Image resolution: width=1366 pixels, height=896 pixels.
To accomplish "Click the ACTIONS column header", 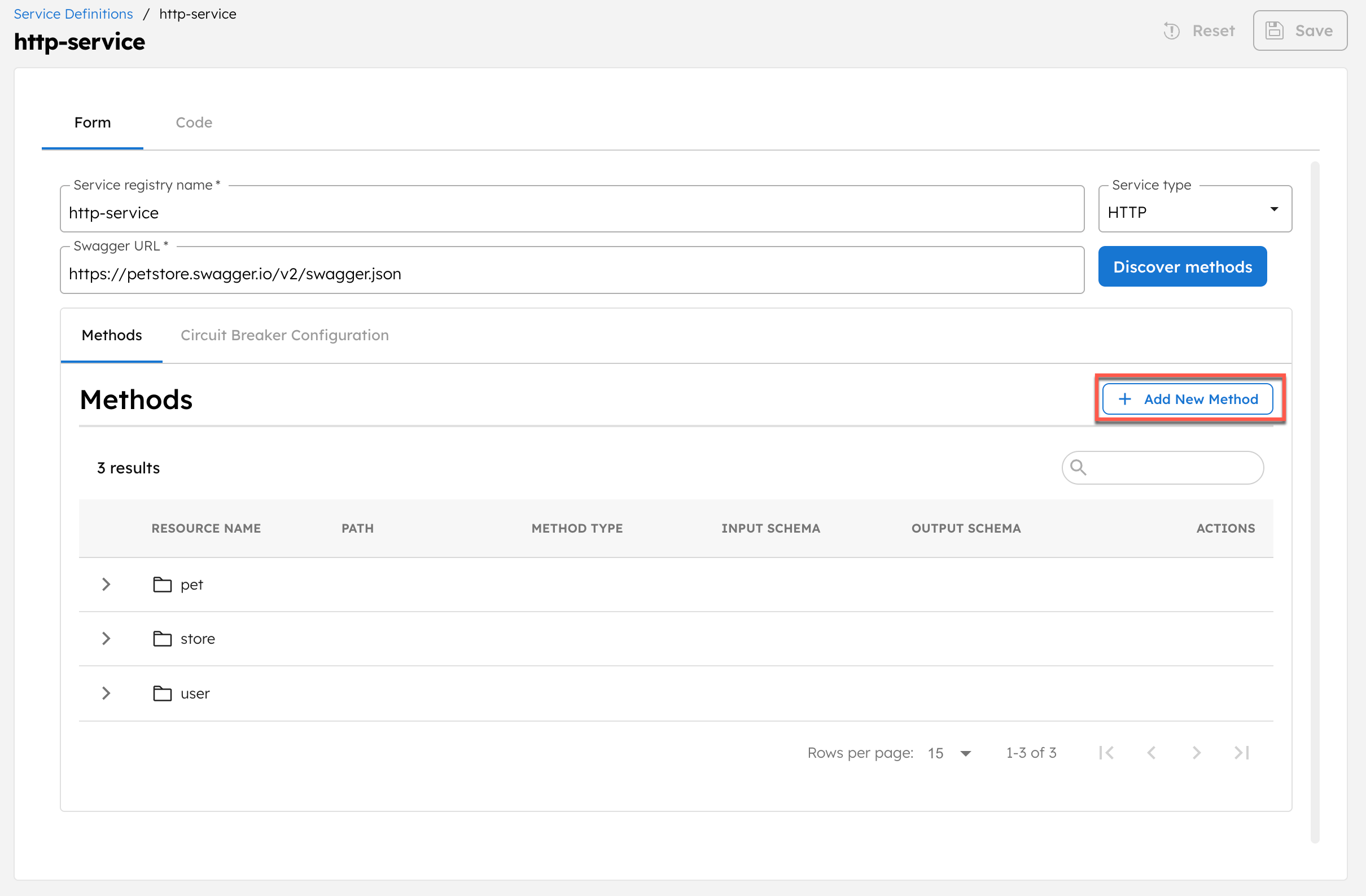I will click(x=1225, y=528).
